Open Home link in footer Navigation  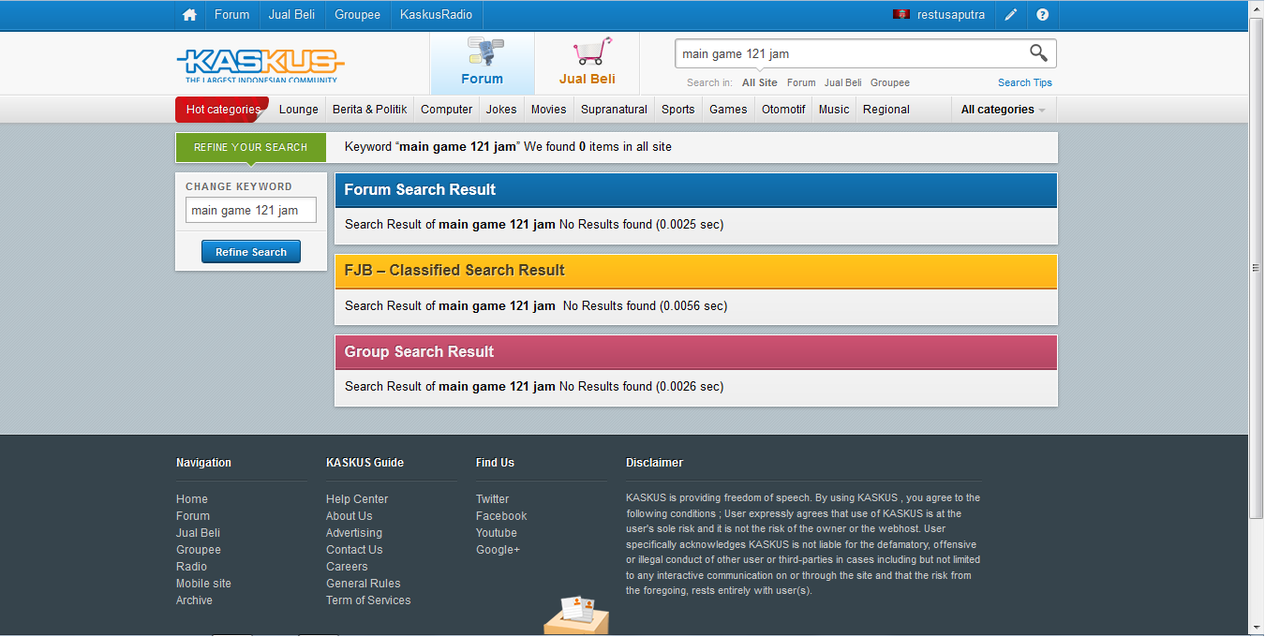(192, 499)
